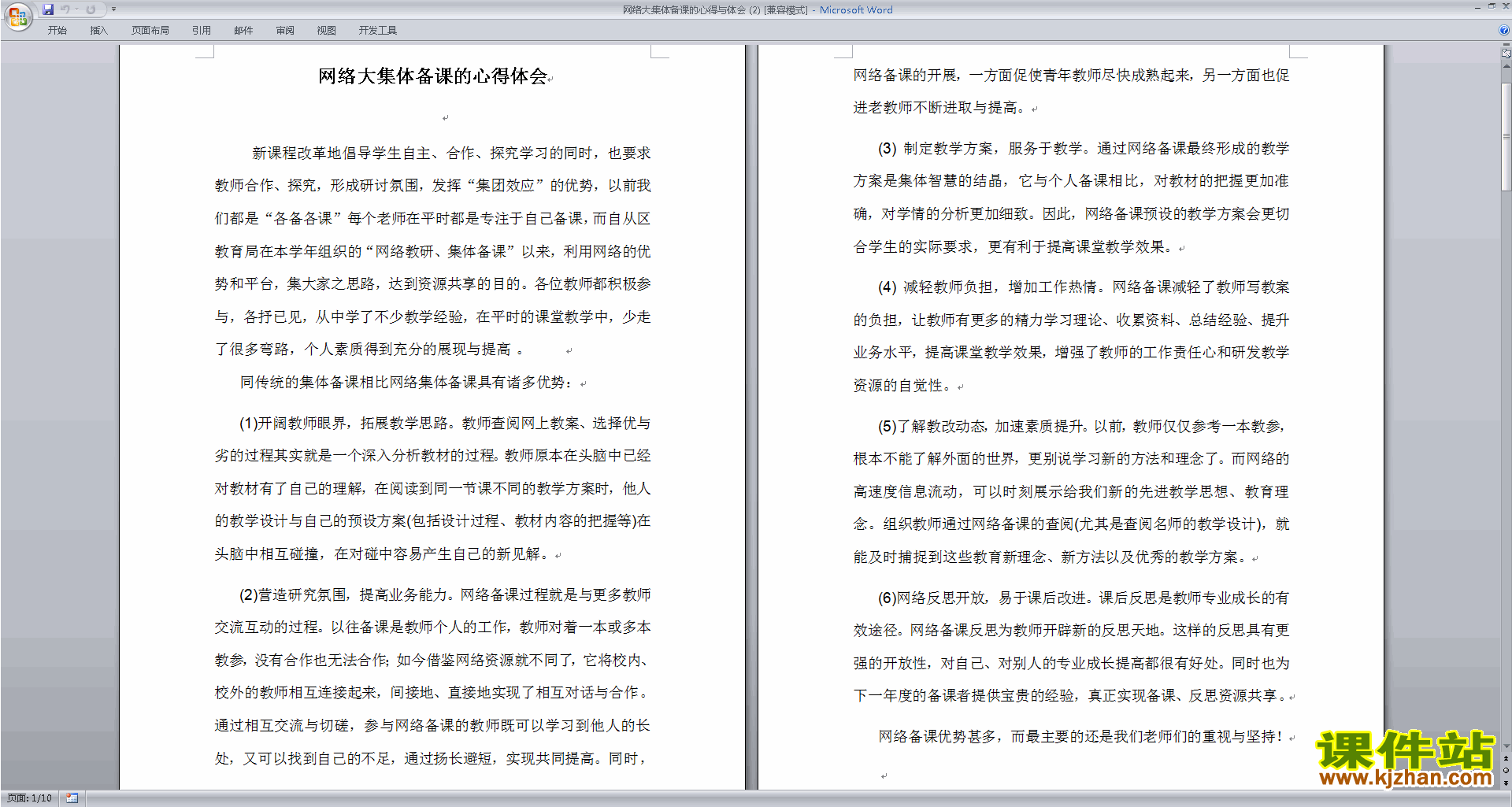The width and height of the screenshot is (1512, 807).
Task: Click the scrollbar down arrow
Action: [1506, 746]
